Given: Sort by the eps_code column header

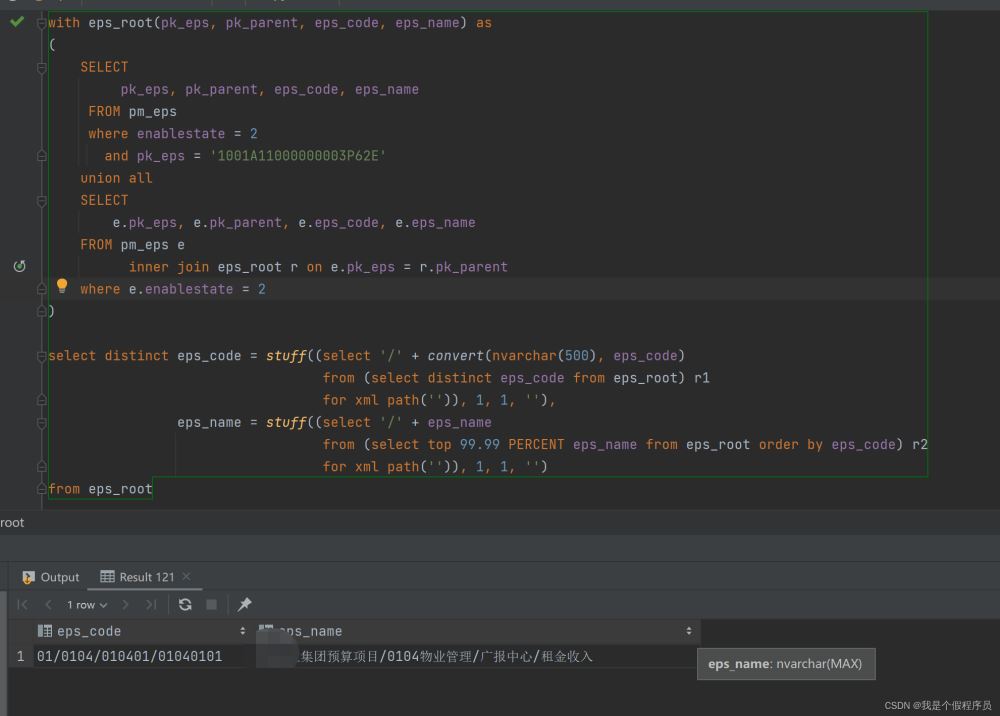Looking at the screenshot, I should pyautogui.click(x=89, y=631).
